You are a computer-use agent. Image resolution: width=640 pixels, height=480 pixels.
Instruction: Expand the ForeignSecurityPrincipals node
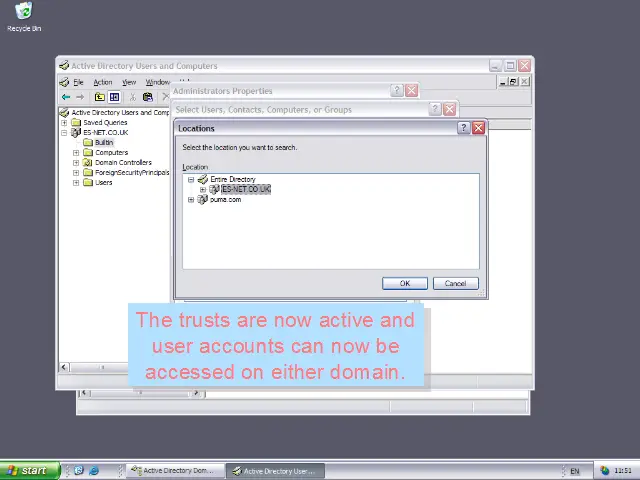pos(76,173)
